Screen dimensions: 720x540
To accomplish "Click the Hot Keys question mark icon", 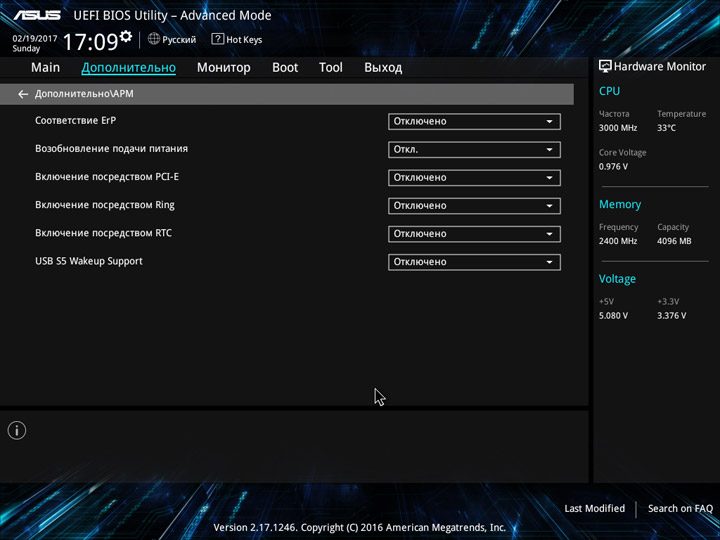I will click(217, 39).
